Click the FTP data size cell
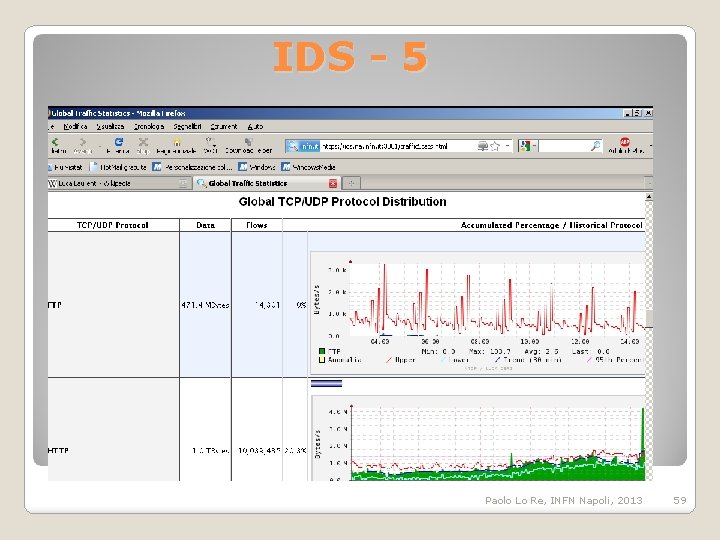Image resolution: width=720 pixels, height=540 pixels. coord(205,305)
